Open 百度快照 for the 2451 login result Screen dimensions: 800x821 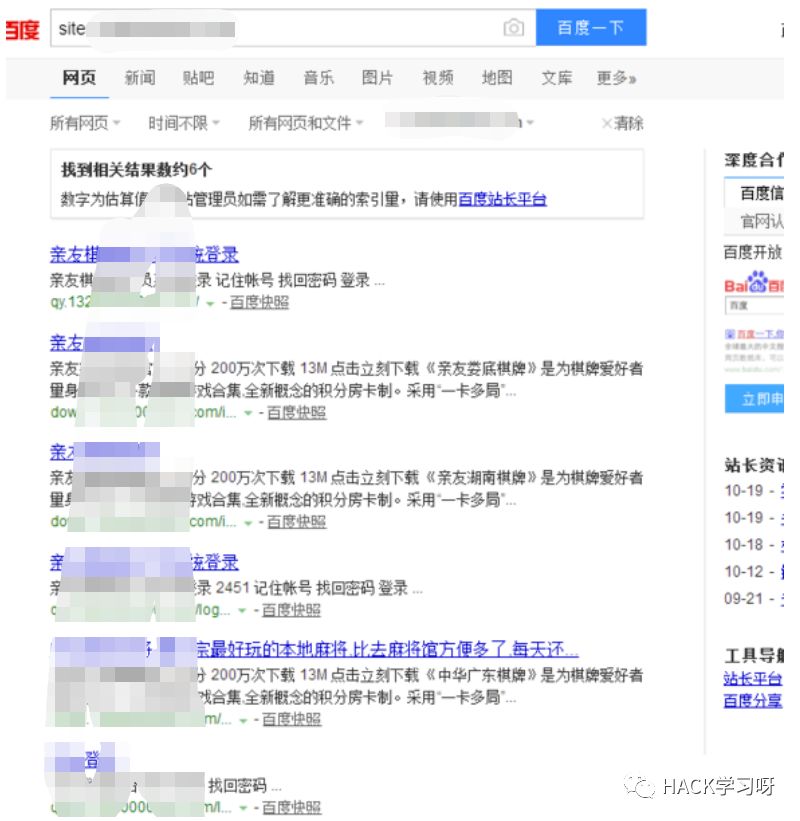(291, 610)
